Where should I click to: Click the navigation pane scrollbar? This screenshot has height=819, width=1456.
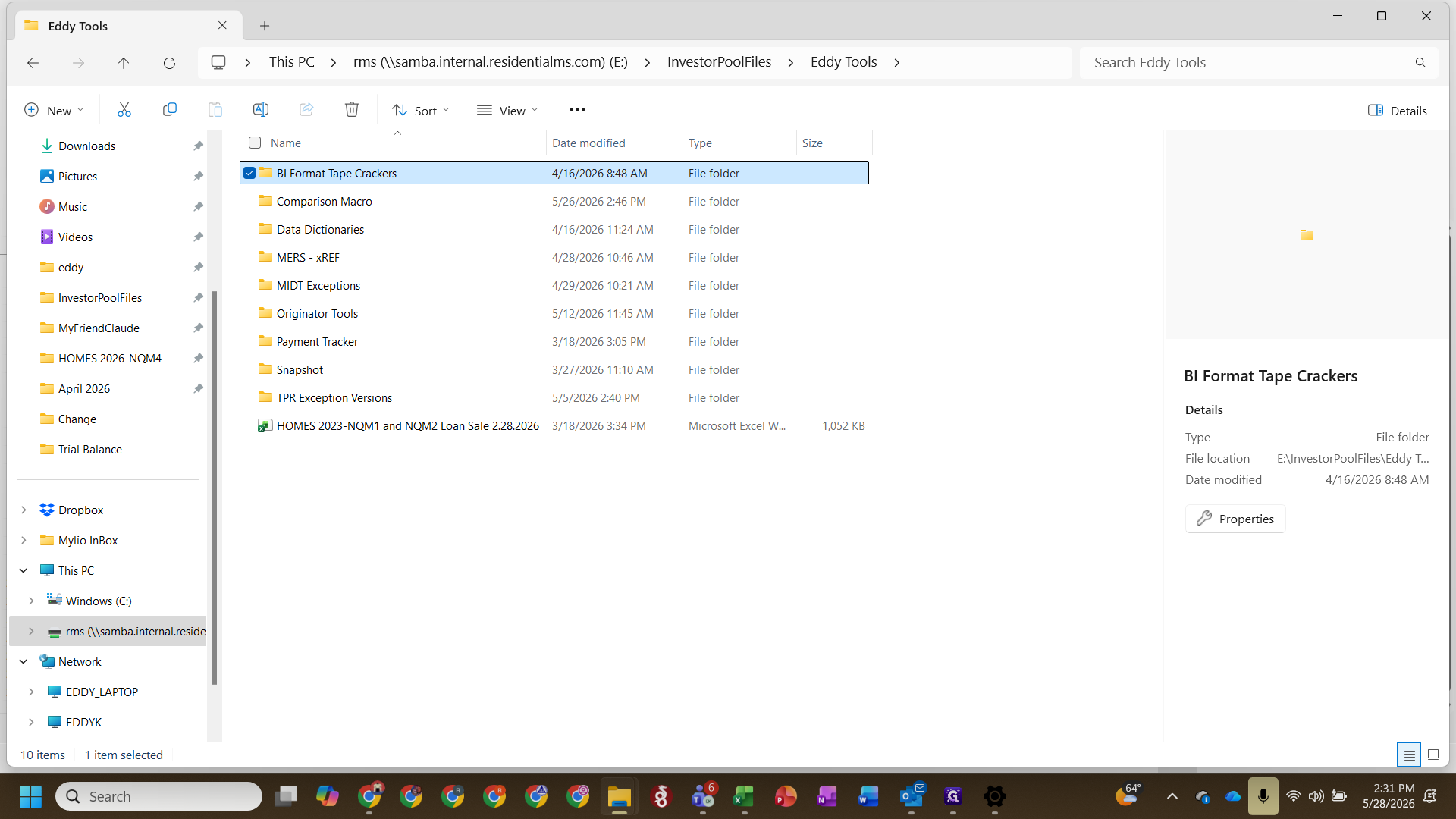[215, 487]
